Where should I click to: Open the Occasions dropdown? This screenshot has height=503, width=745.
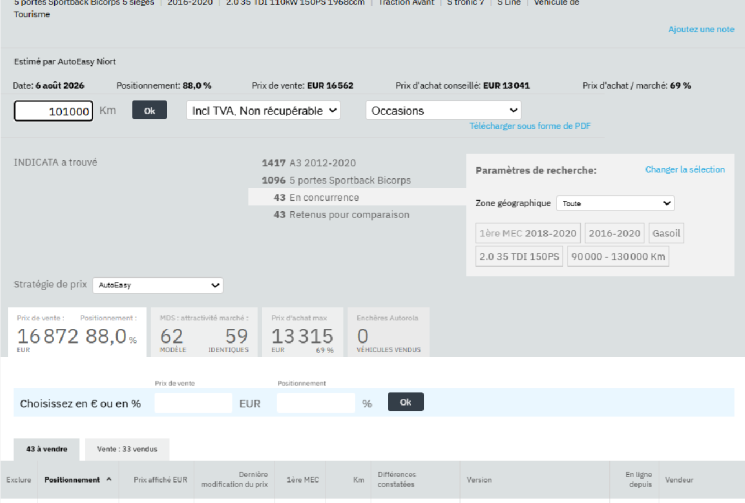pyautogui.click(x=443, y=110)
